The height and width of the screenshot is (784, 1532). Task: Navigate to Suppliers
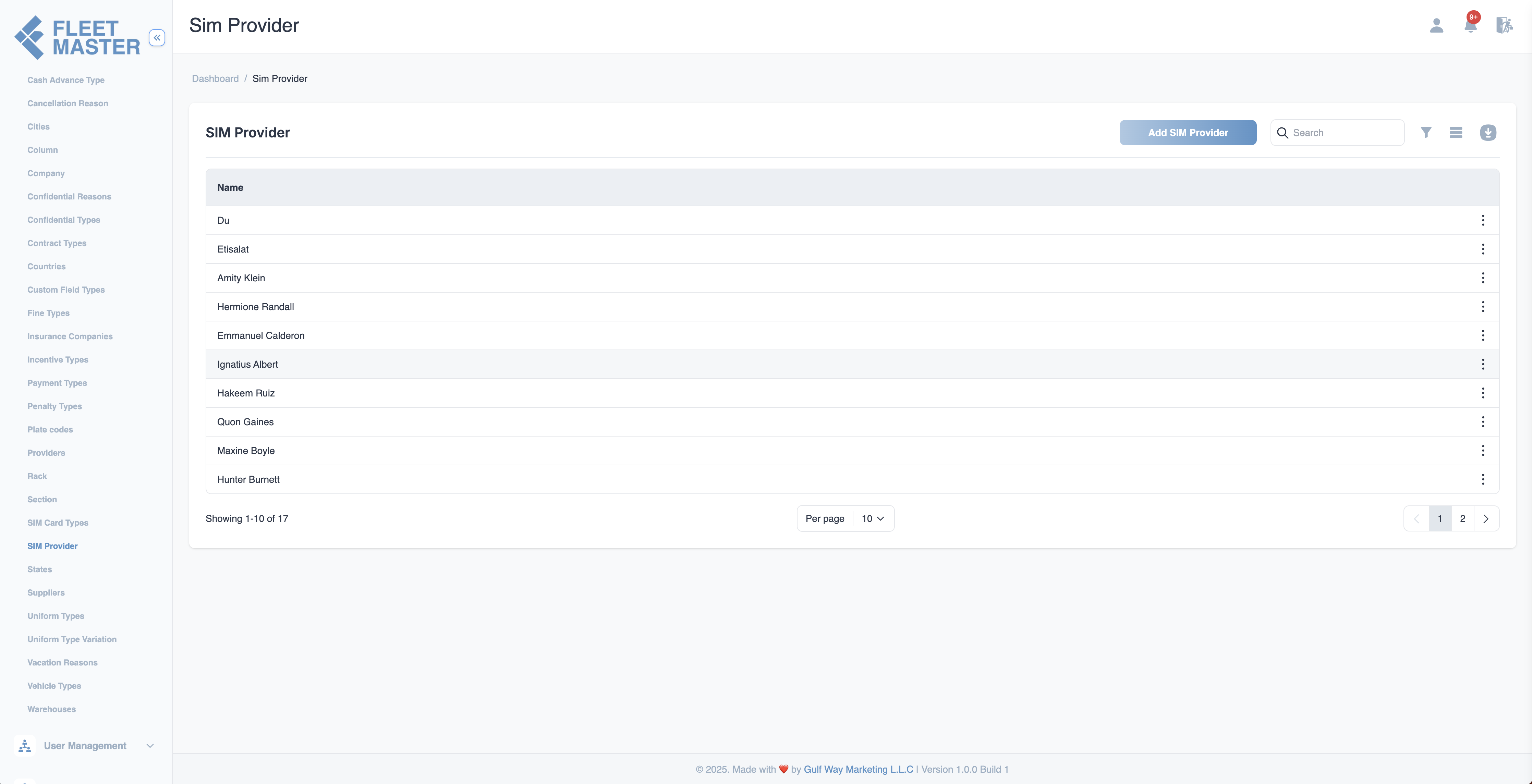46,592
